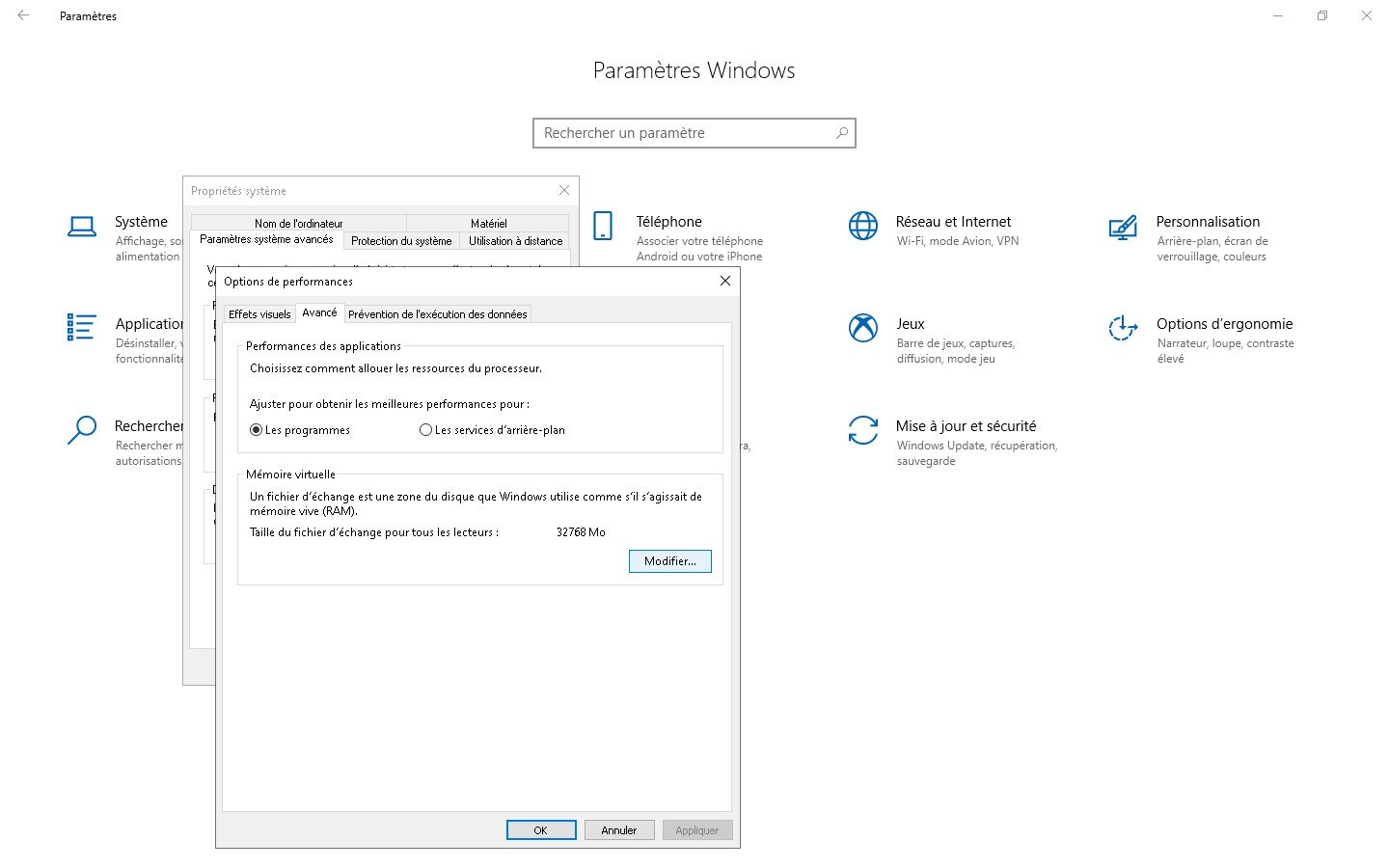
Task: Open Options d'ergonomie icon
Action: point(1123,328)
